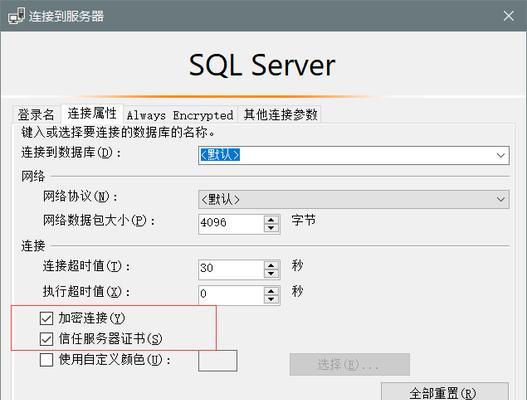Screen dimensions: 527x400
Task: Expand the 连接到数据库 dropdown arrow
Action: [x=500, y=155]
